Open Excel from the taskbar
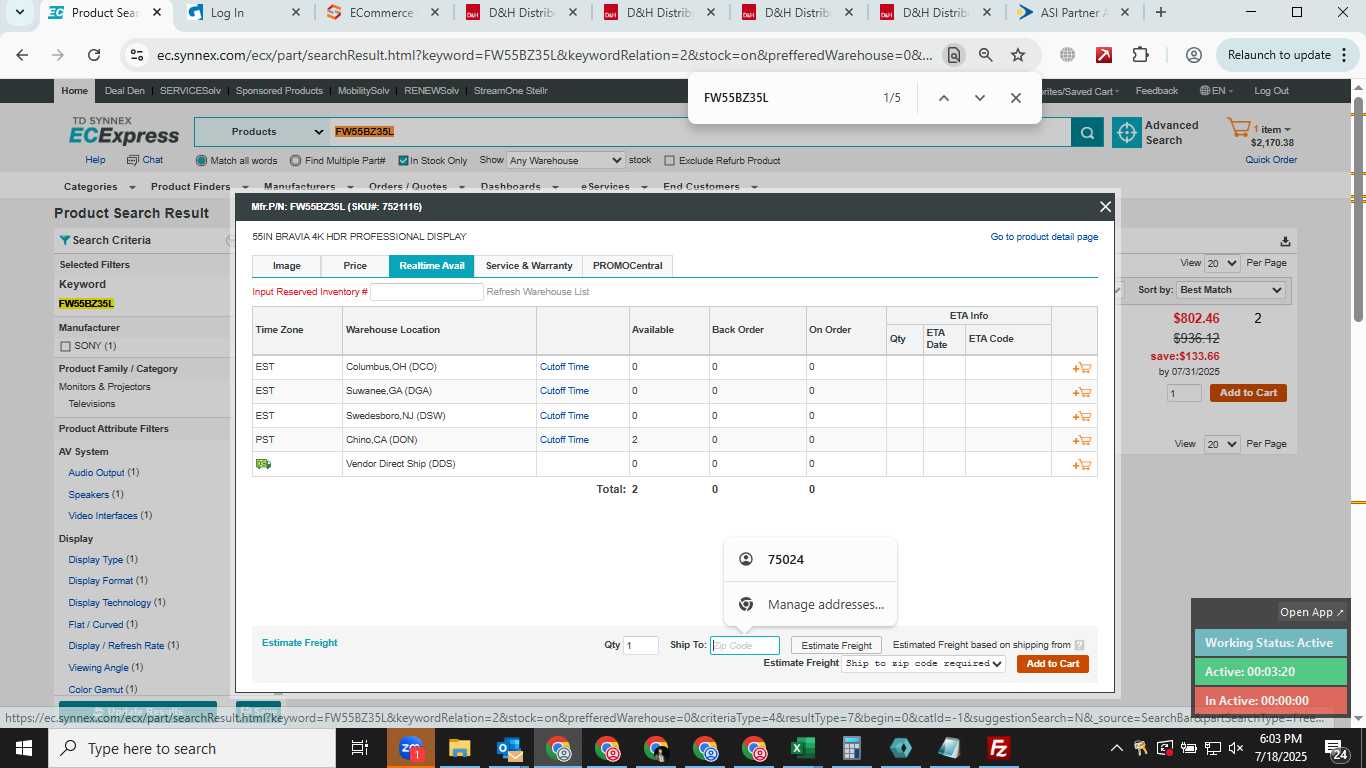1366x768 pixels. point(802,748)
